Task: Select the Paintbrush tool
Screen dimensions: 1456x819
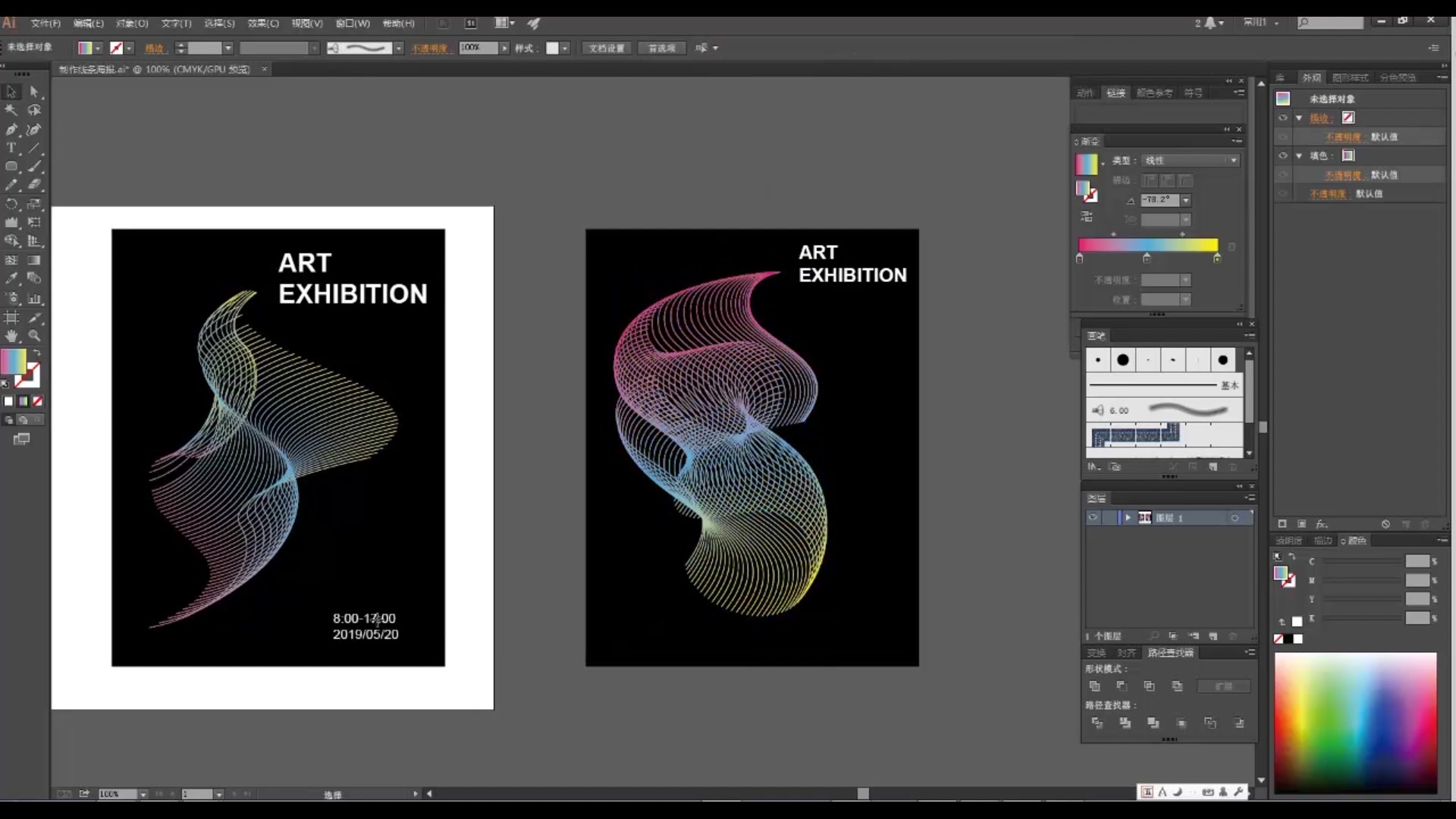Action: [34, 166]
